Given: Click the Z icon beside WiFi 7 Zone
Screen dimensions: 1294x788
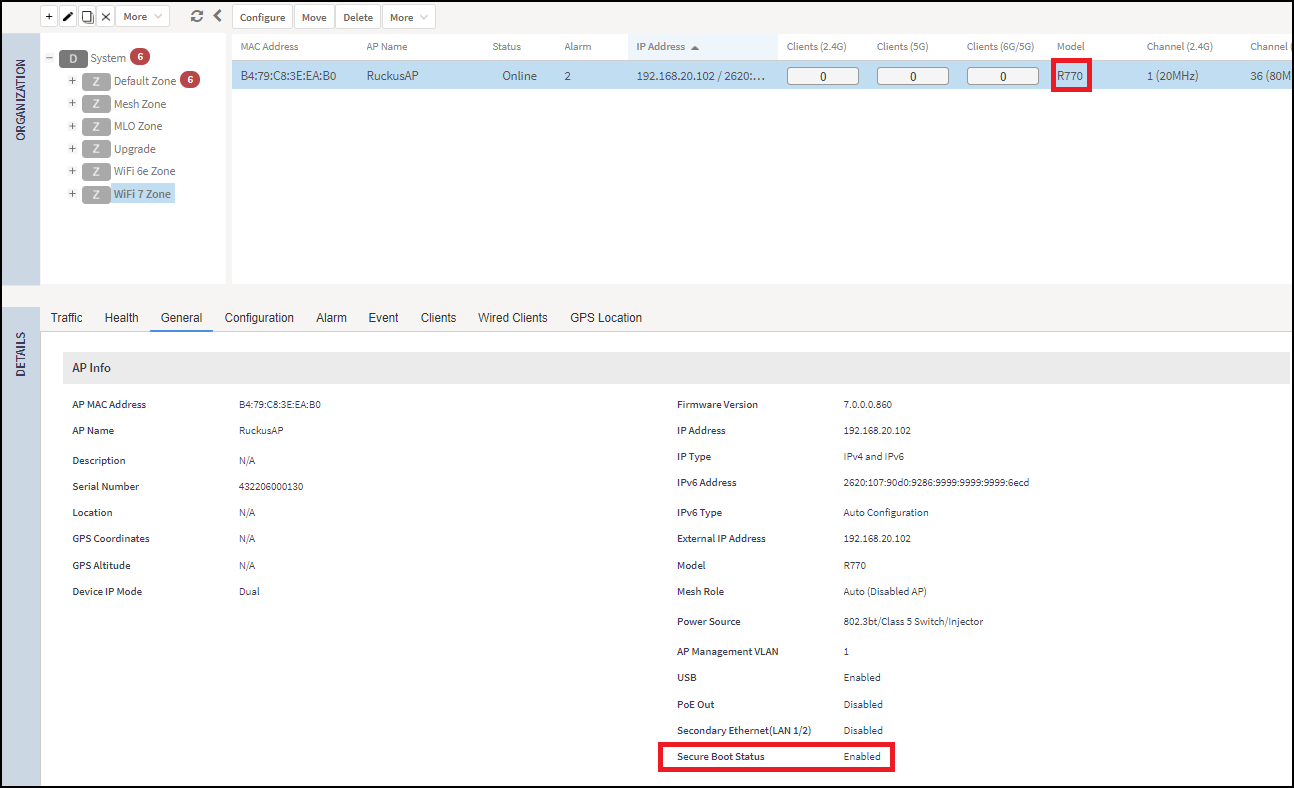Looking at the screenshot, I should (96, 194).
